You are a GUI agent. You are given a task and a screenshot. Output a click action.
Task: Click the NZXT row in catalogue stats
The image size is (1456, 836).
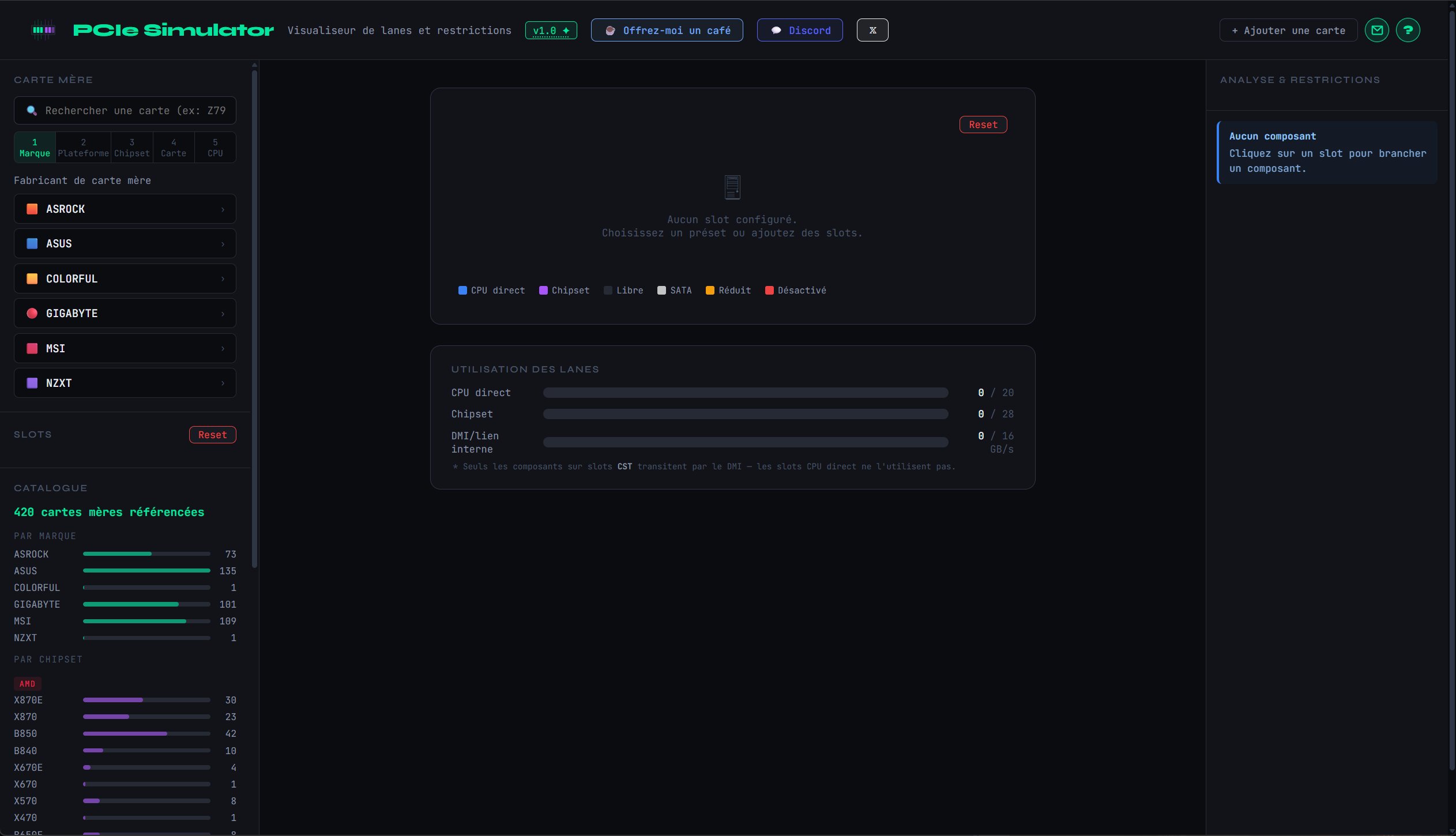pos(125,638)
